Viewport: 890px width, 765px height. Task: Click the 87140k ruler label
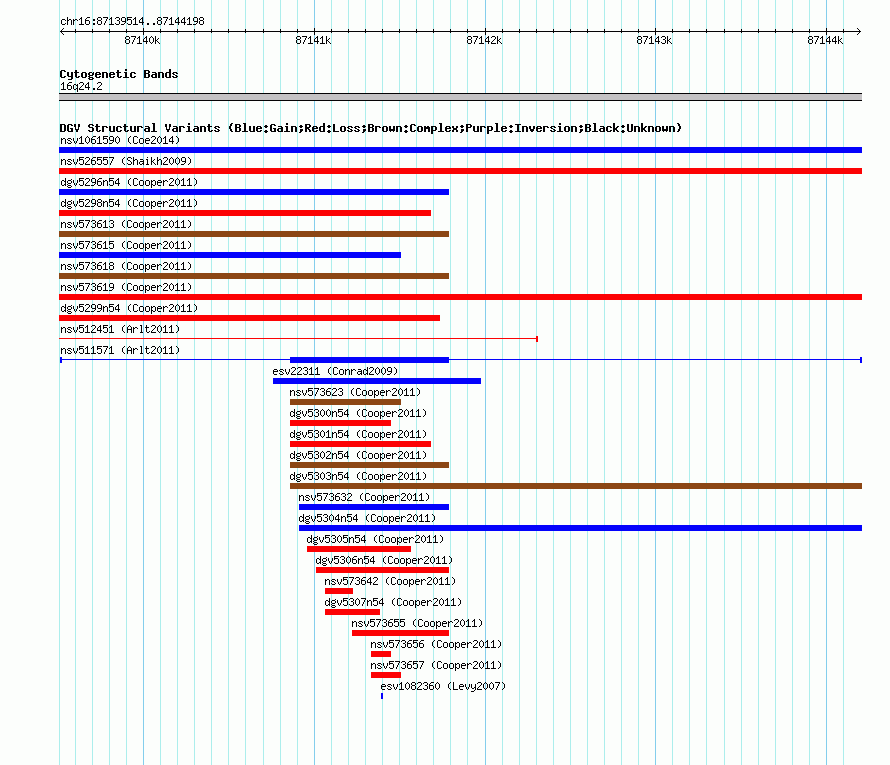(x=142, y=40)
